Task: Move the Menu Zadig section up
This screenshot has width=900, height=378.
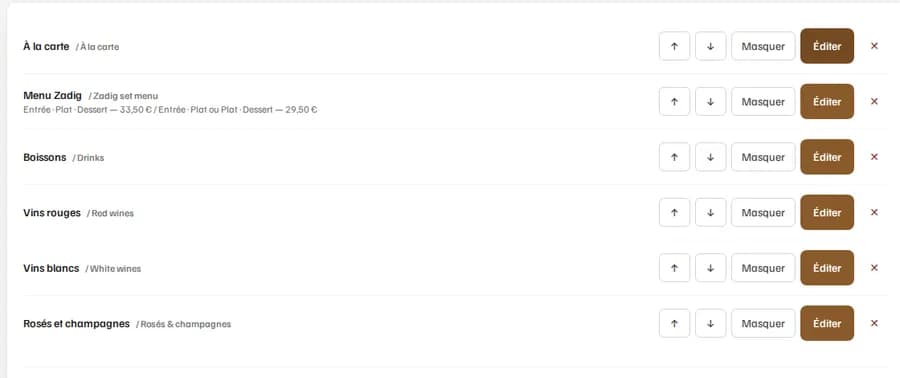Action: point(674,102)
